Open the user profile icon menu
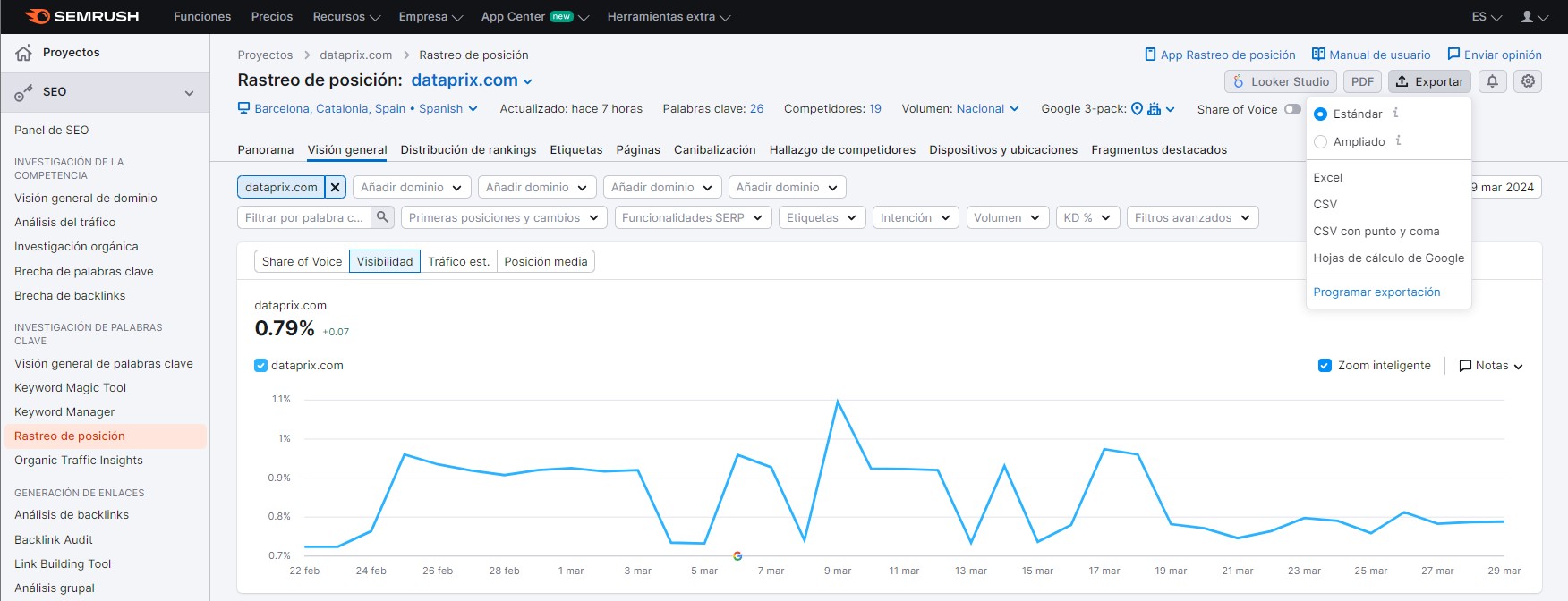The height and width of the screenshot is (601, 1568). click(1534, 17)
